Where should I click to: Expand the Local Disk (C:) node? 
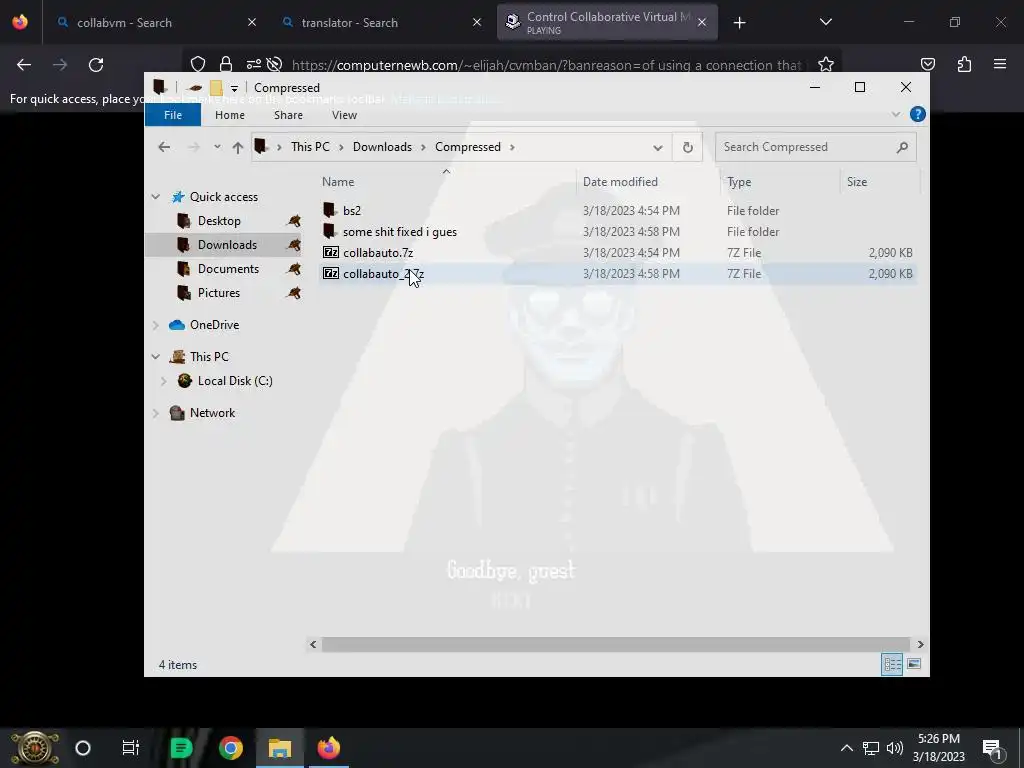tap(163, 381)
